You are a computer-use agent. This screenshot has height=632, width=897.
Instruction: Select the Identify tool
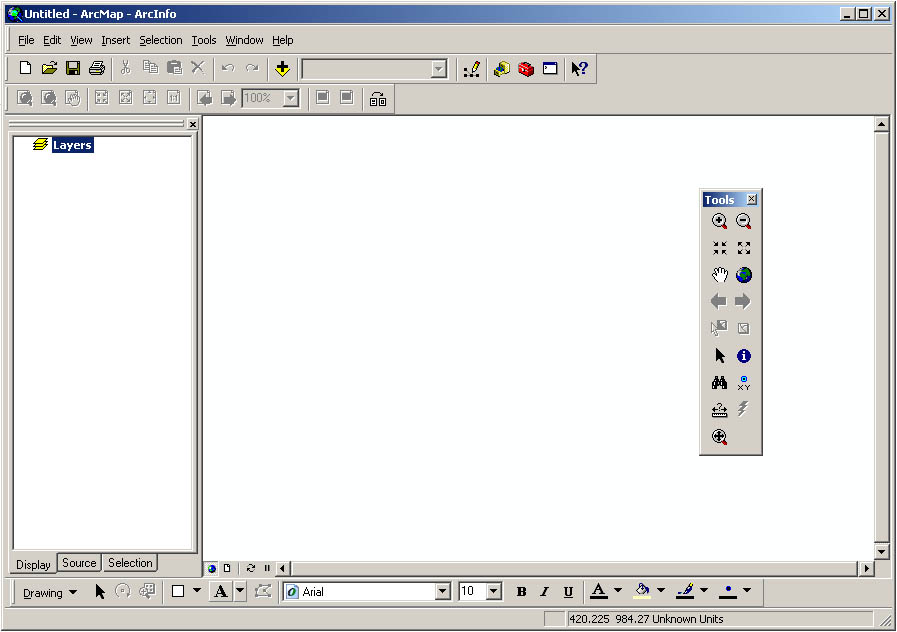(743, 354)
